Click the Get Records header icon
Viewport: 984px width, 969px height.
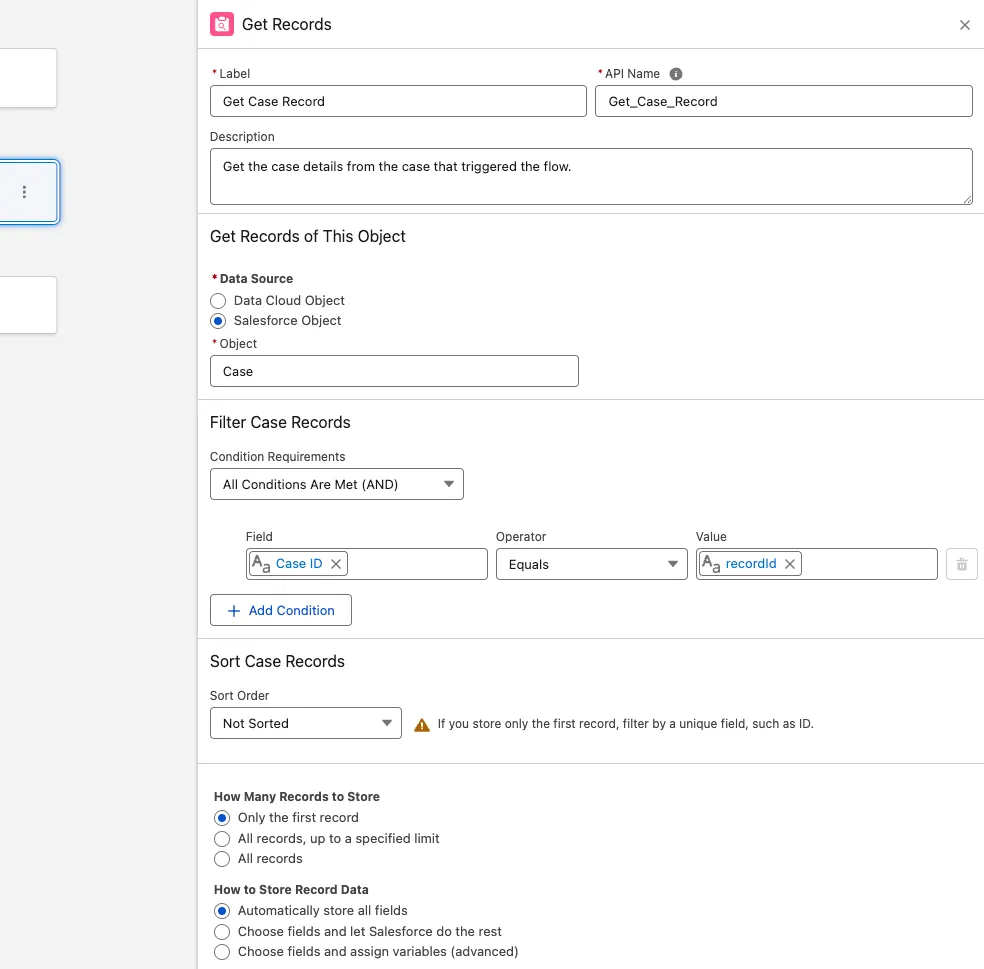(222, 25)
